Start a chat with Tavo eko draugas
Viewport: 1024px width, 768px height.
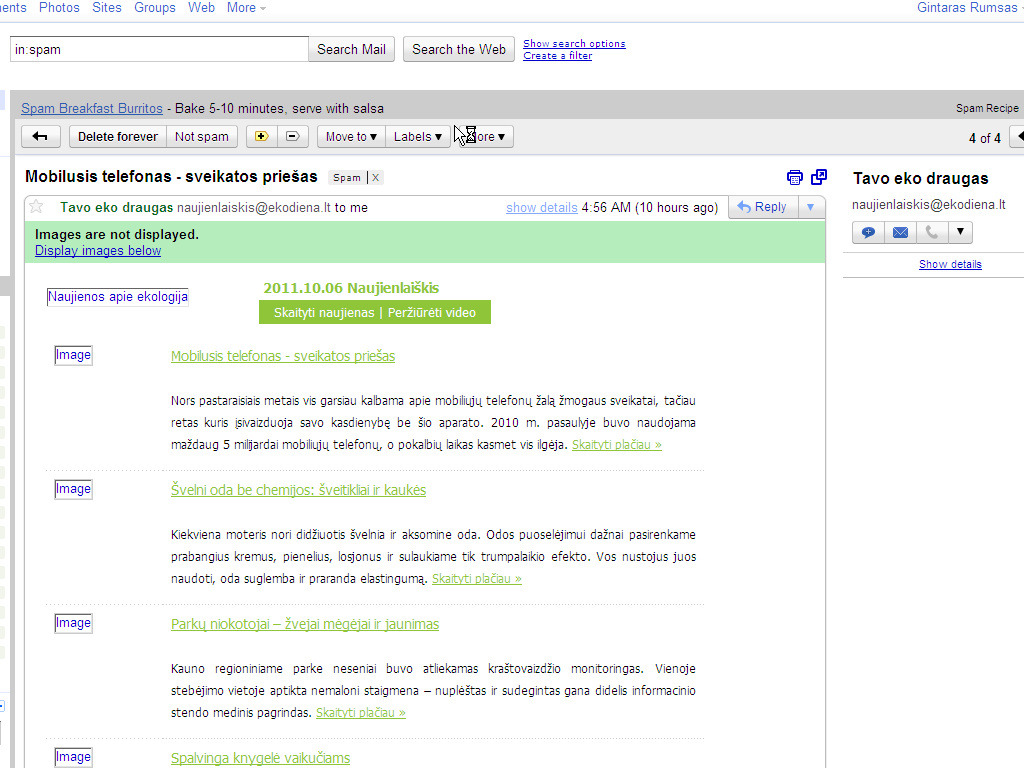click(x=868, y=233)
